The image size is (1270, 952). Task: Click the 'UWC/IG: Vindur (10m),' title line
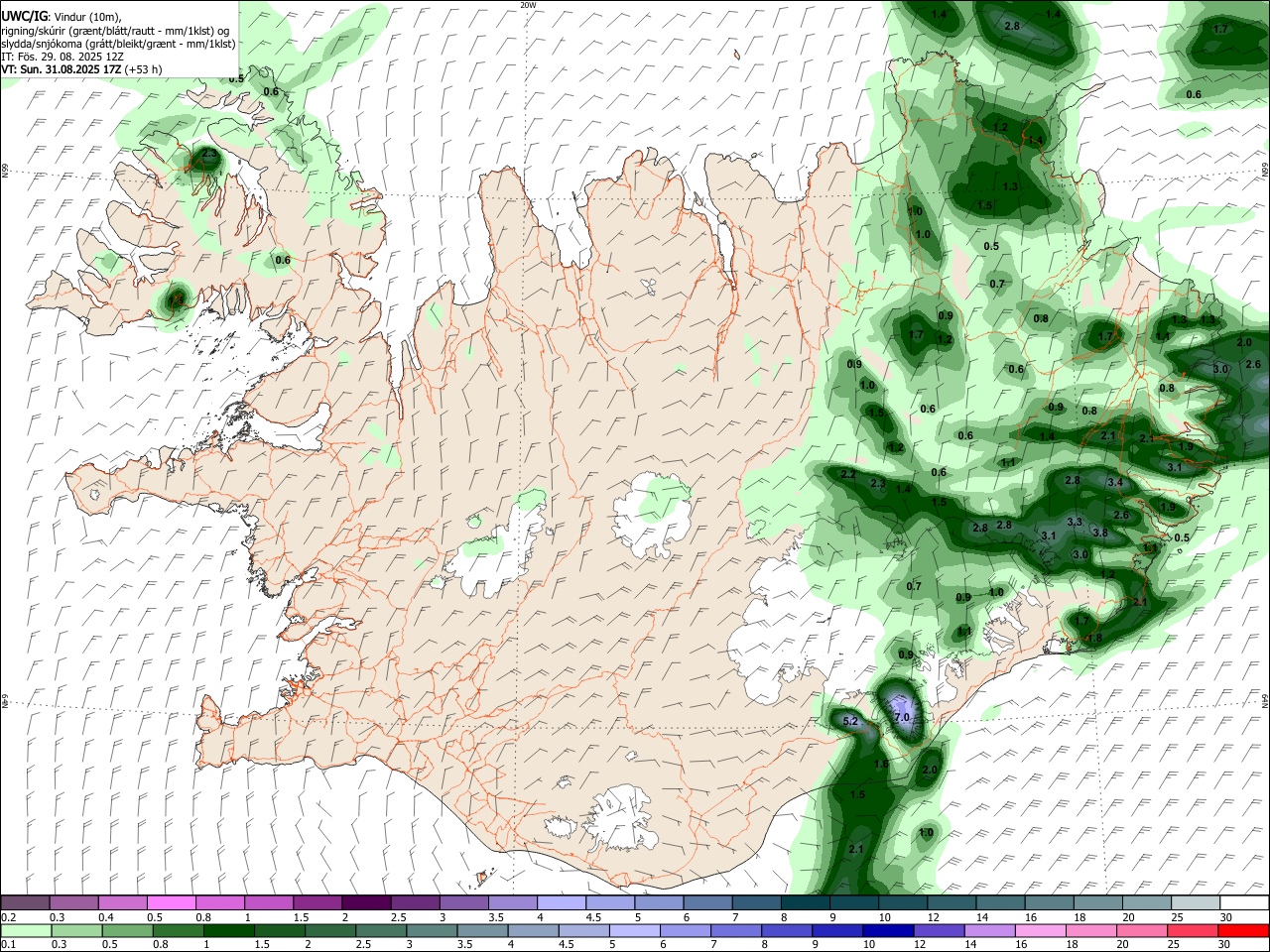[62, 17]
